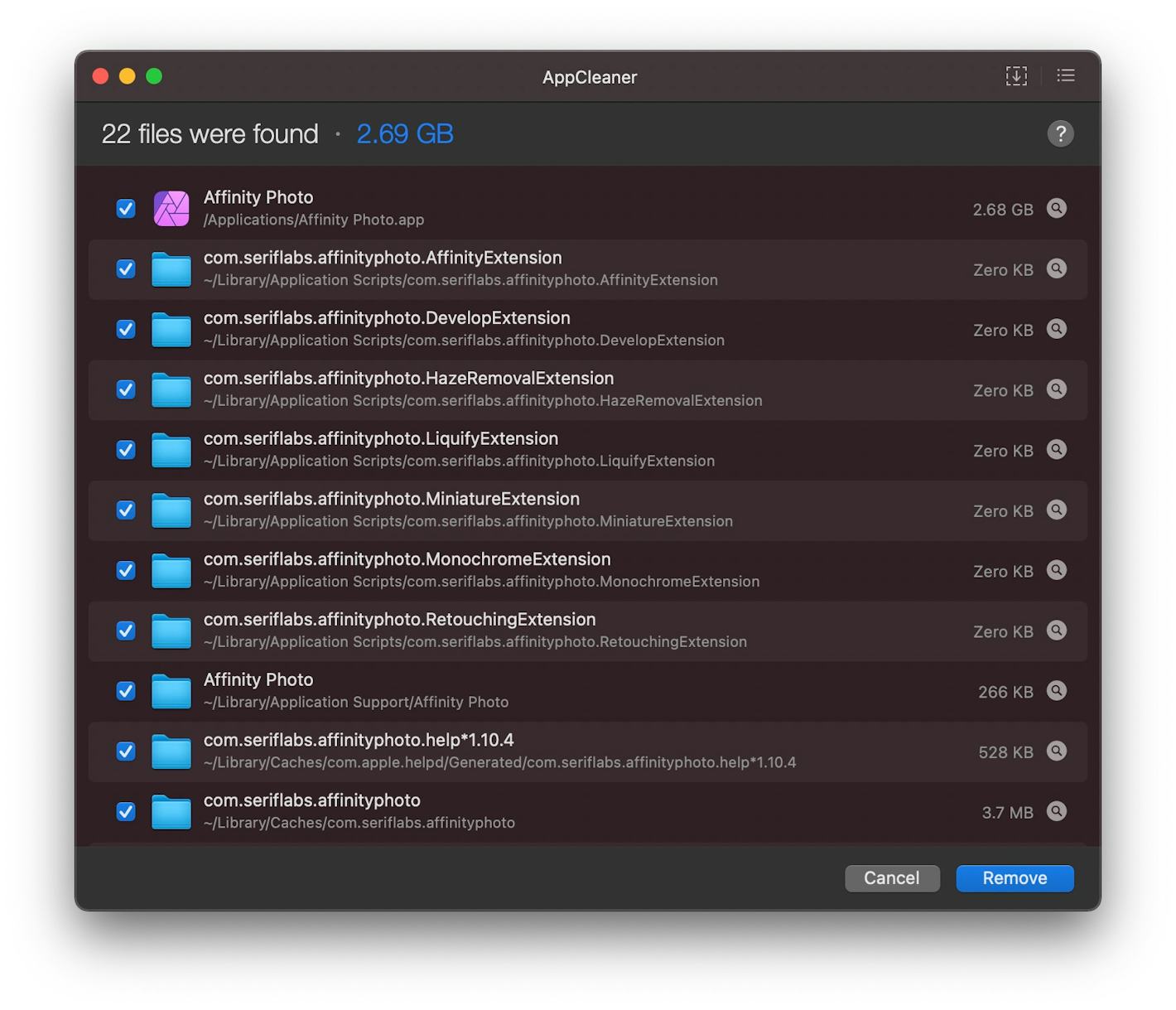Open the applications list view icon
The height and width of the screenshot is (1010, 1176).
[1065, 75]
